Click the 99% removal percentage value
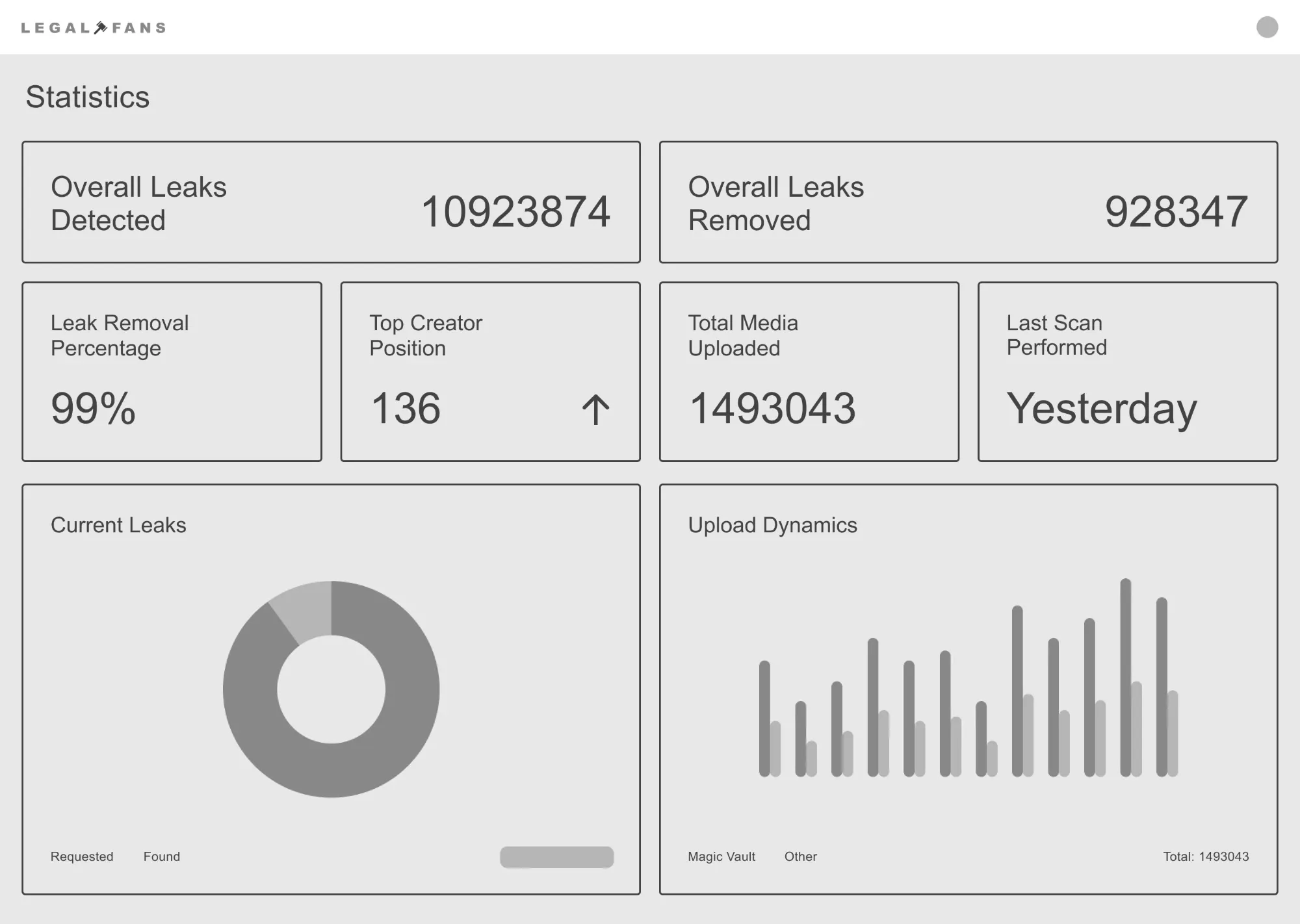This screenshot has height=924, width=1300. click(x=93, y=409)
